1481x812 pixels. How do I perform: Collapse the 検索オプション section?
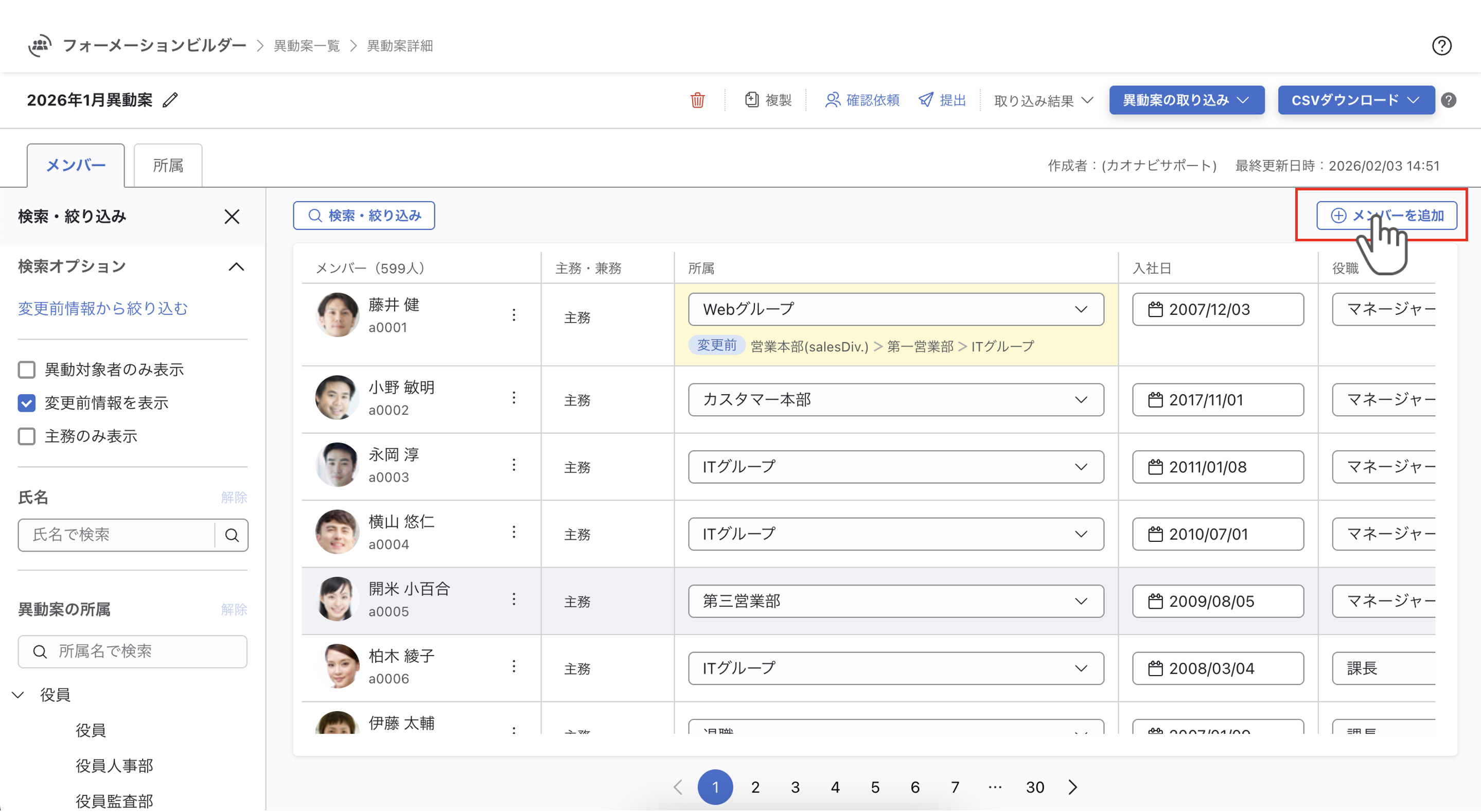click(x=236, y=267)
